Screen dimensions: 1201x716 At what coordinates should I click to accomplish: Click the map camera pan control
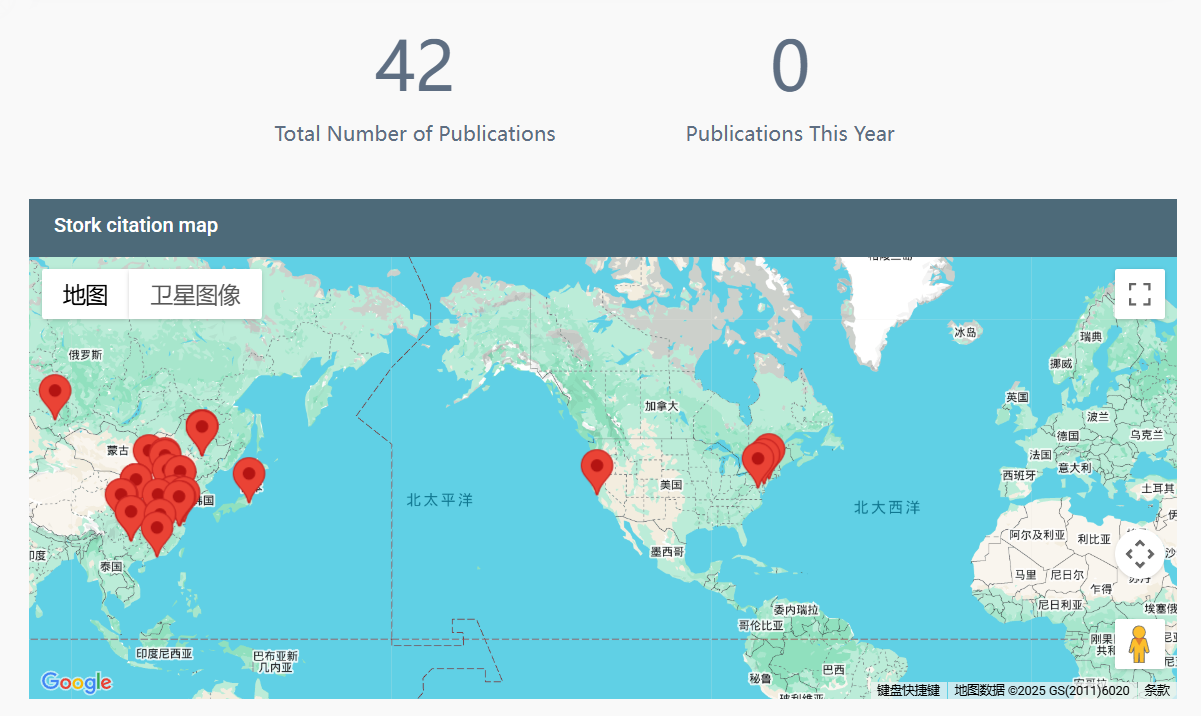(x=1140, y=553)
